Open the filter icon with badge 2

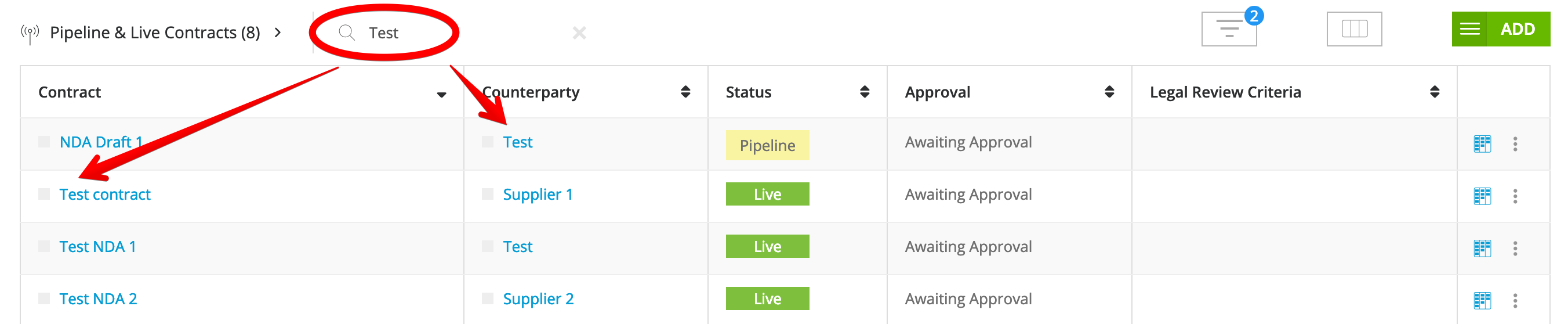click(1229, 28)
